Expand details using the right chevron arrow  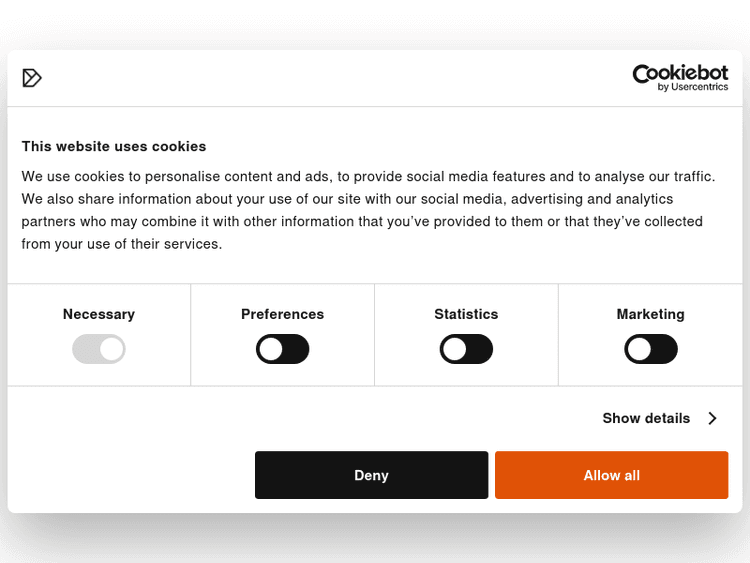coord(712,418)
